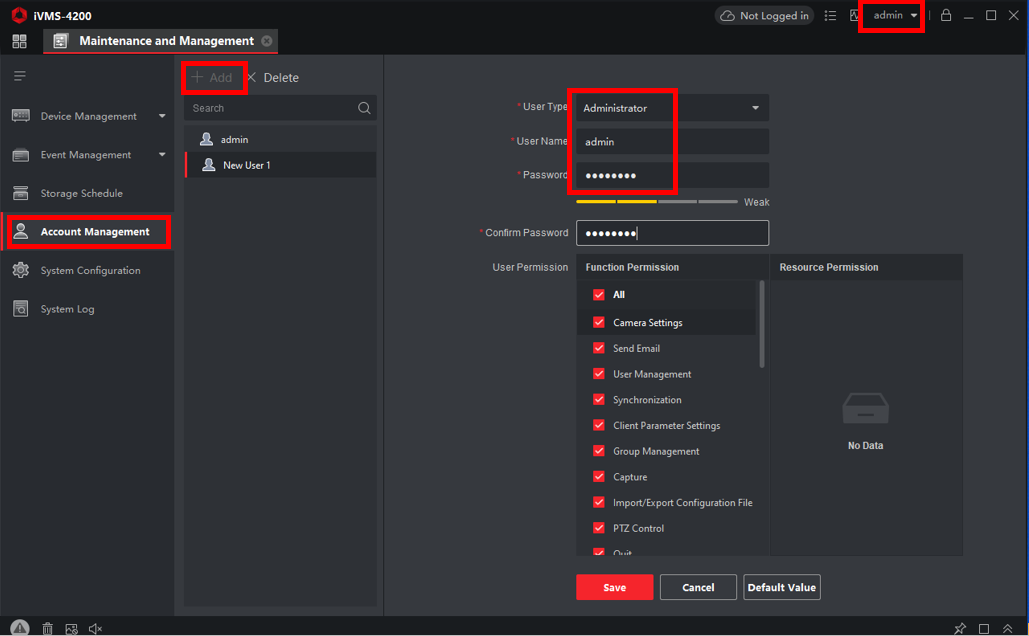The height and width of the screenshot is (636, 1029).
Task: Open System Configuration in sidebar
Action: point(90,271)
